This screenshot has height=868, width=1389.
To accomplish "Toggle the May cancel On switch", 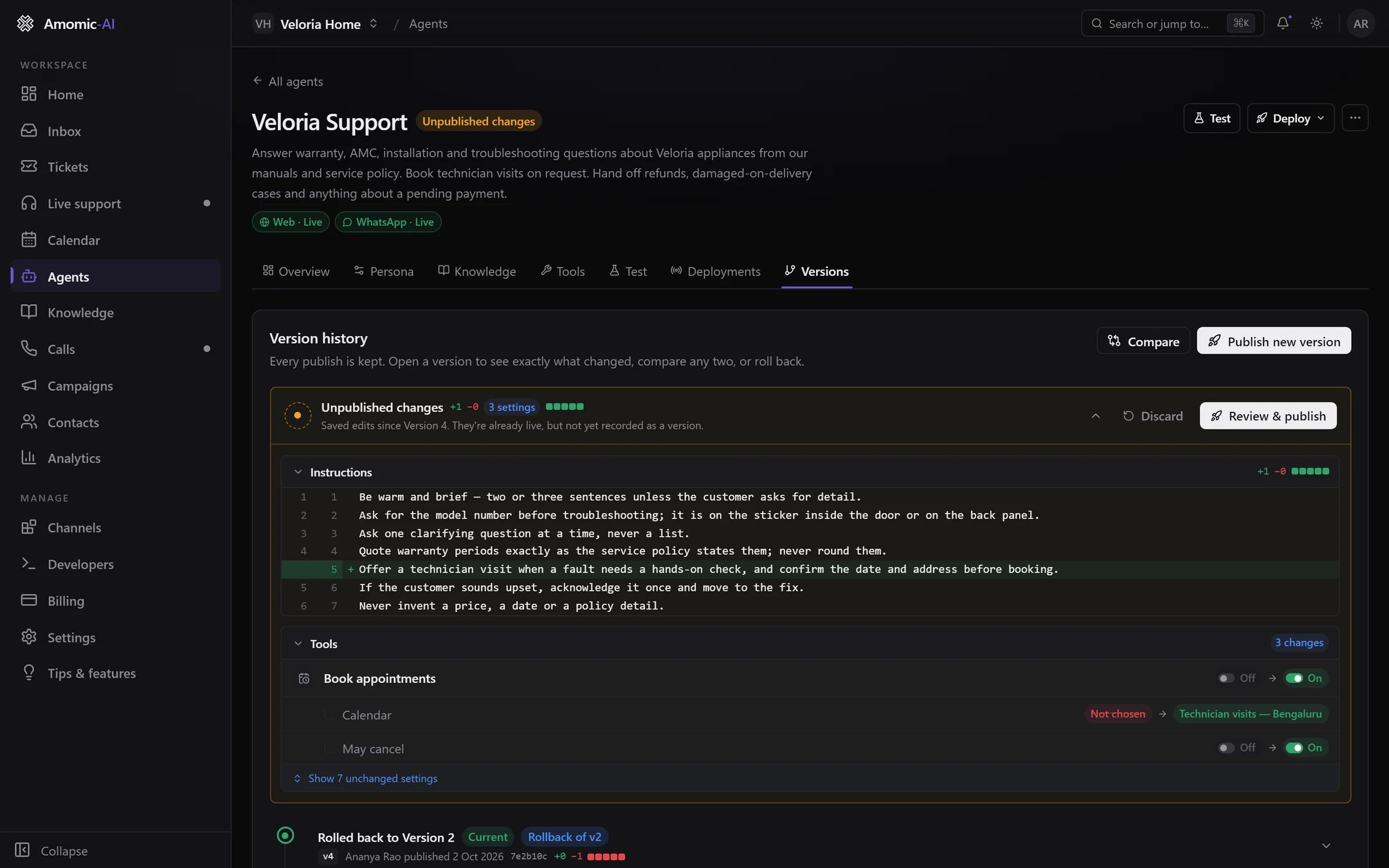I will (1294, 747).
